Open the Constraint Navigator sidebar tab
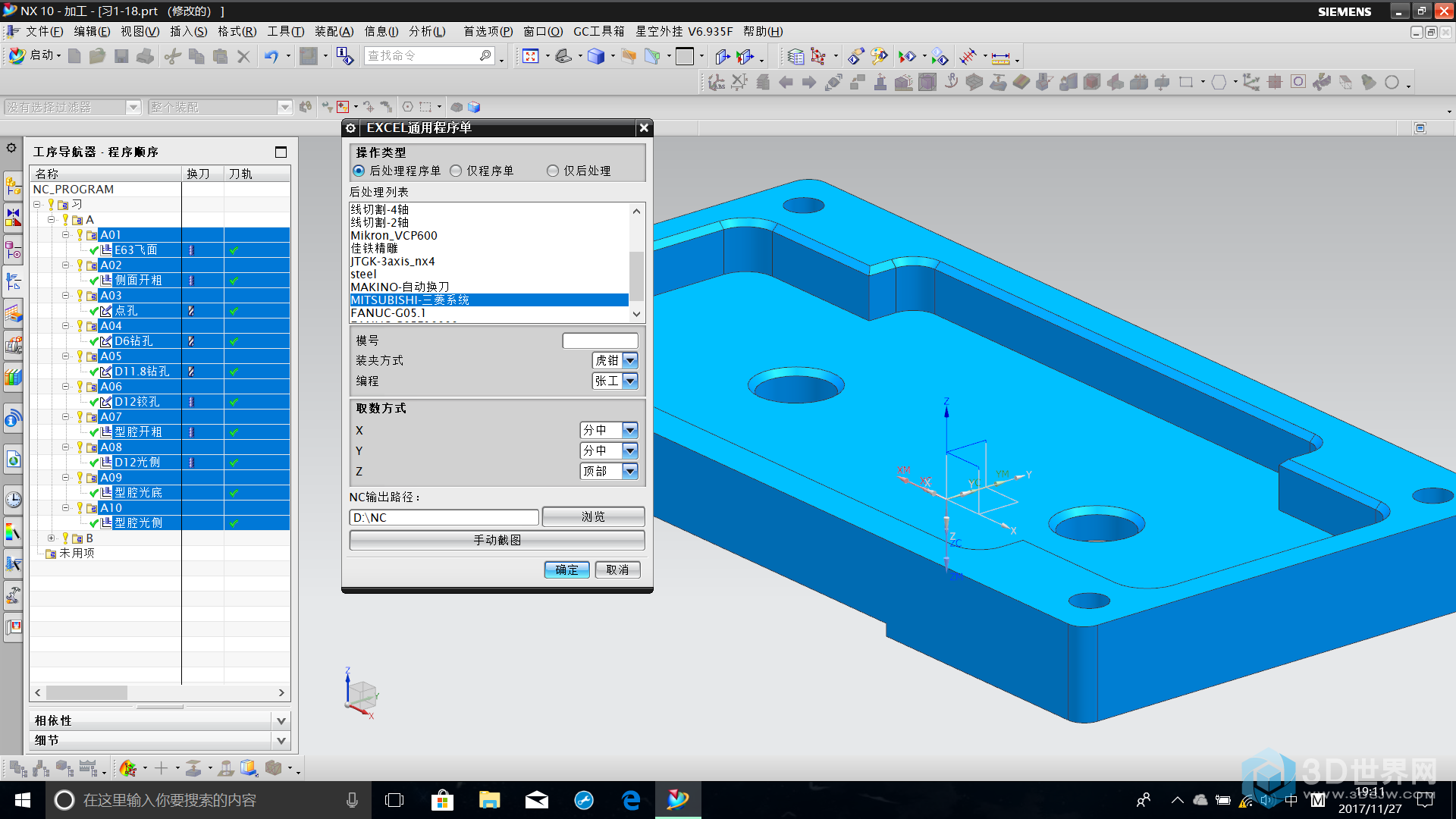The image size is (1456, 819). [x=13, y=217]
